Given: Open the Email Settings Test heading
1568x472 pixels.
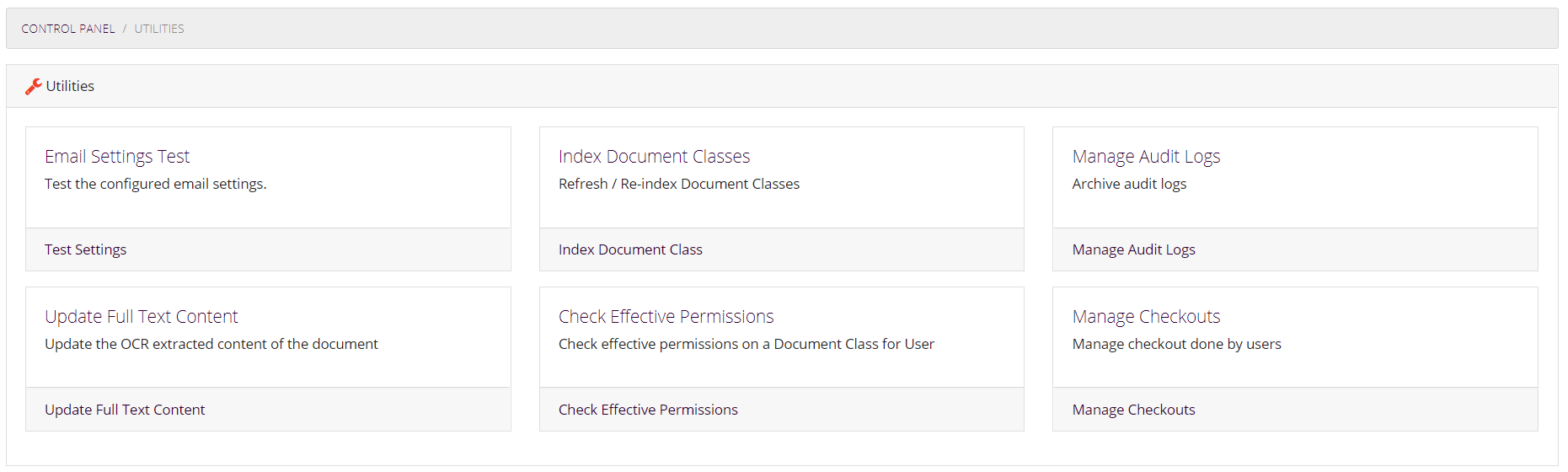Looking at the screenshot, I should click(x=117, y=157).
